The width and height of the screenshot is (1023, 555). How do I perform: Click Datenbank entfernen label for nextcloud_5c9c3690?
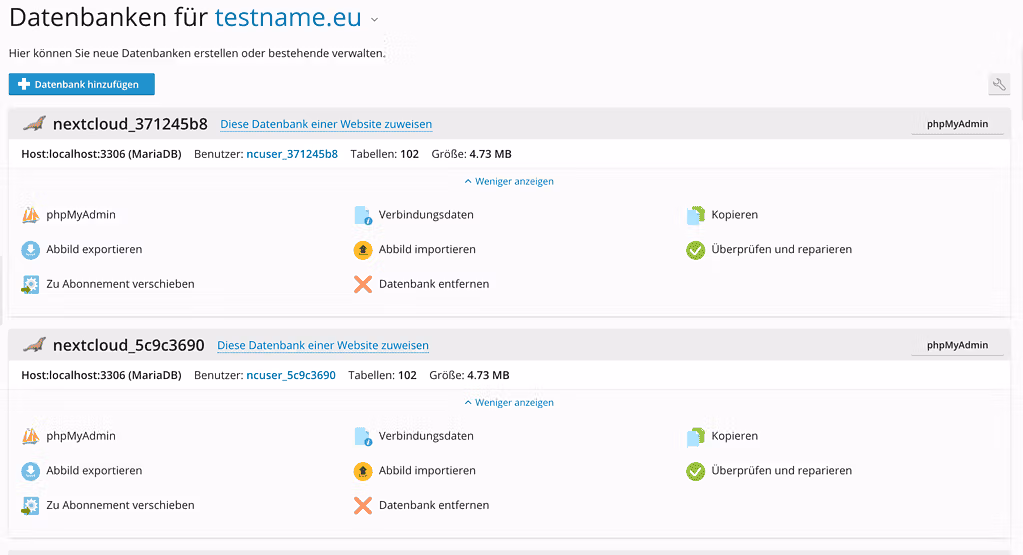click(434, 505)
